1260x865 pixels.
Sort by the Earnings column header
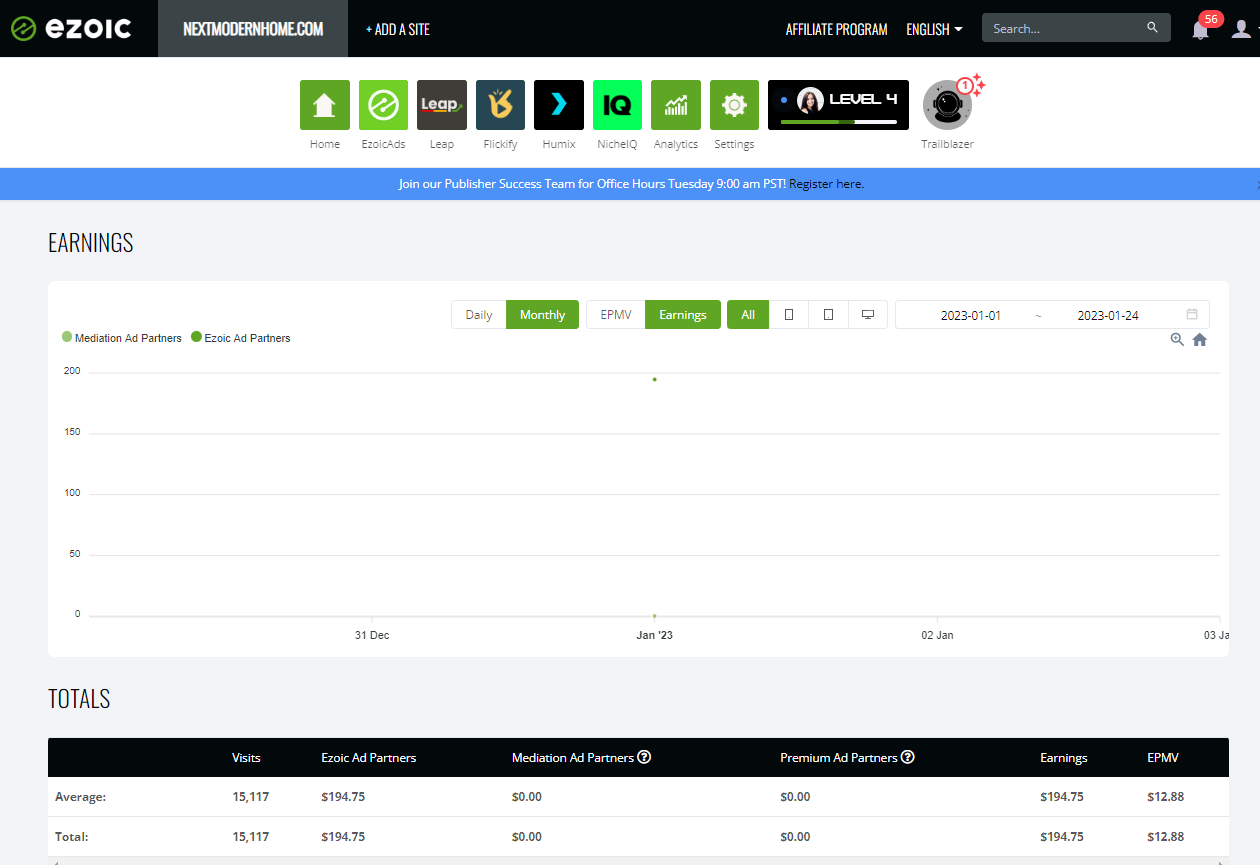[1064, 758]
